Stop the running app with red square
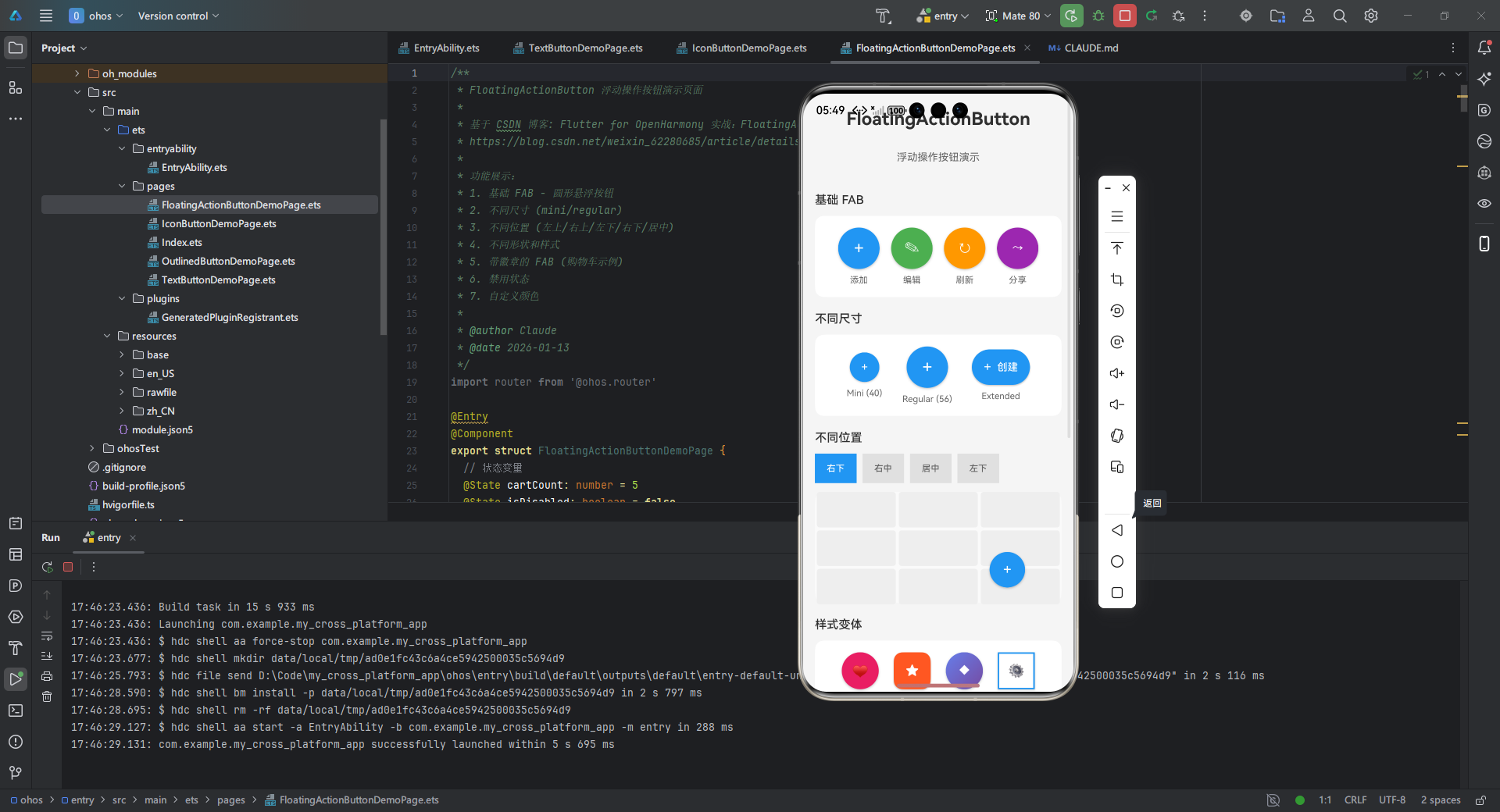The width and height of the screenshot is (1500, 812). click(x=1125, y=16)
